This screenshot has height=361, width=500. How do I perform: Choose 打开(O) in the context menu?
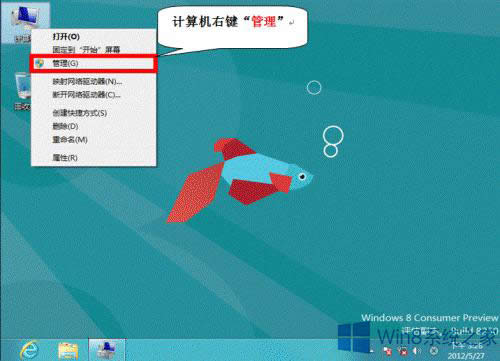[x=93, y=36]
